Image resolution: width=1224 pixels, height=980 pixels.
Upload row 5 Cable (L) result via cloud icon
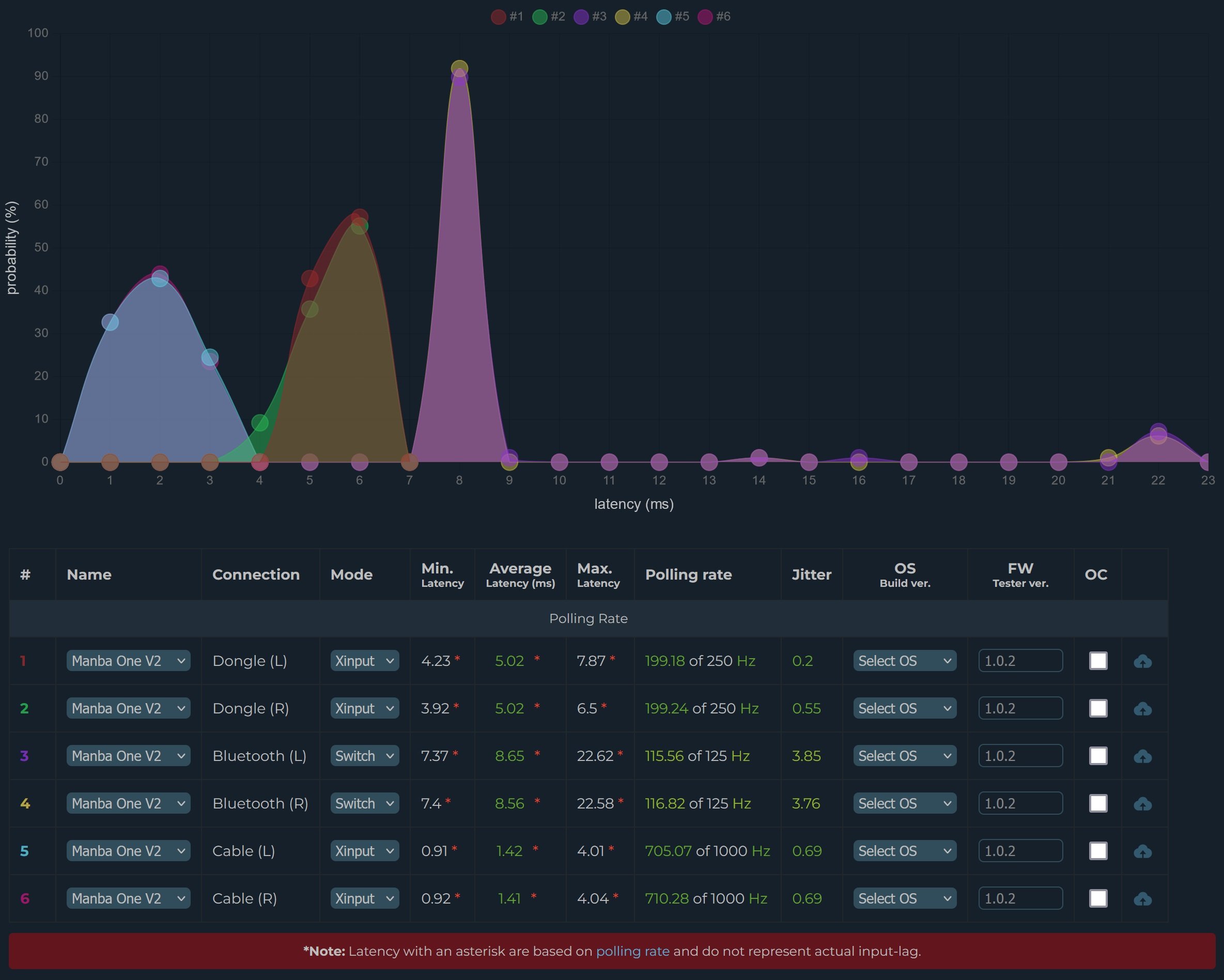tap(1142, 852)
